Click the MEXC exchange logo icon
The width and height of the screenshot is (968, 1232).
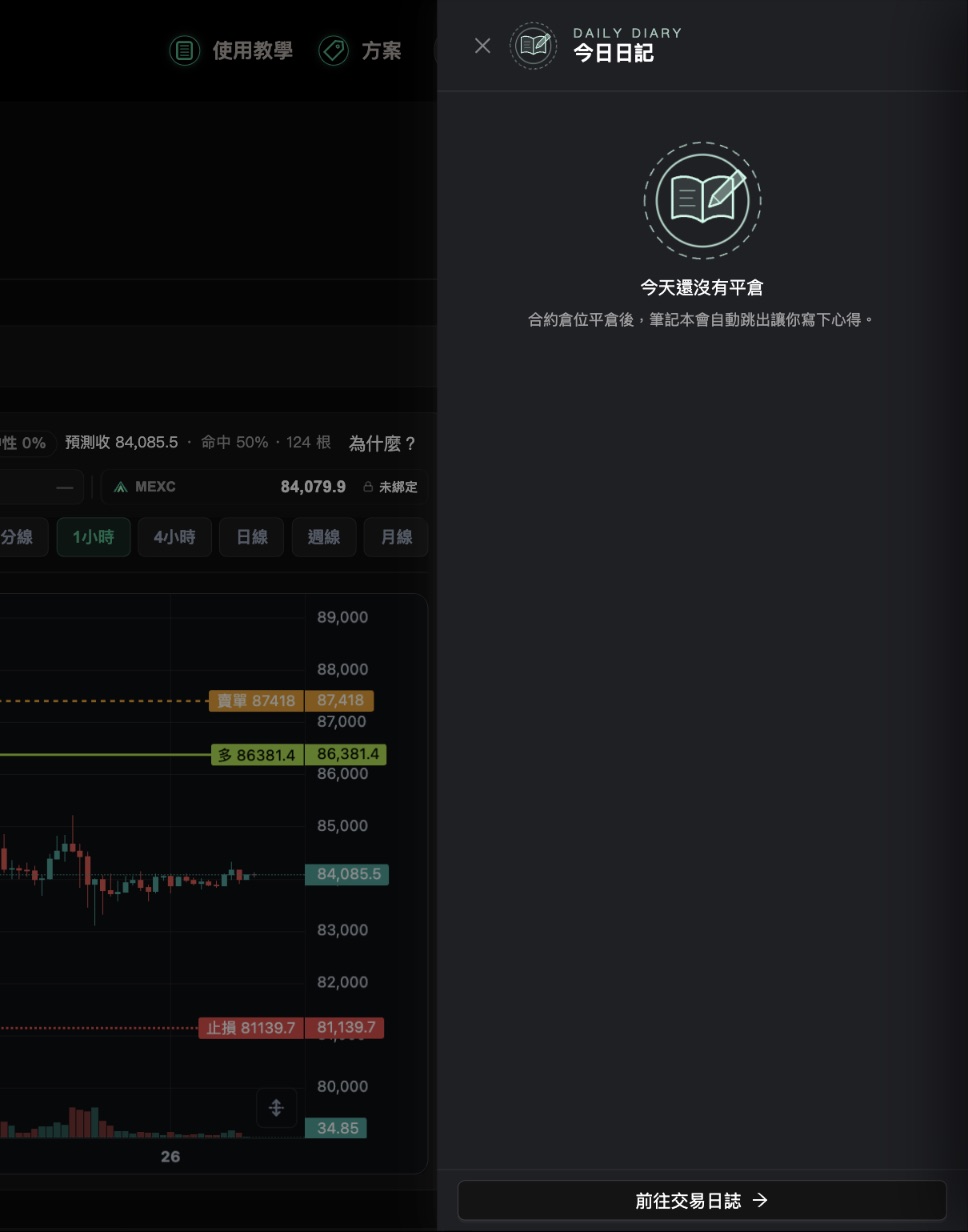point(121,487)
